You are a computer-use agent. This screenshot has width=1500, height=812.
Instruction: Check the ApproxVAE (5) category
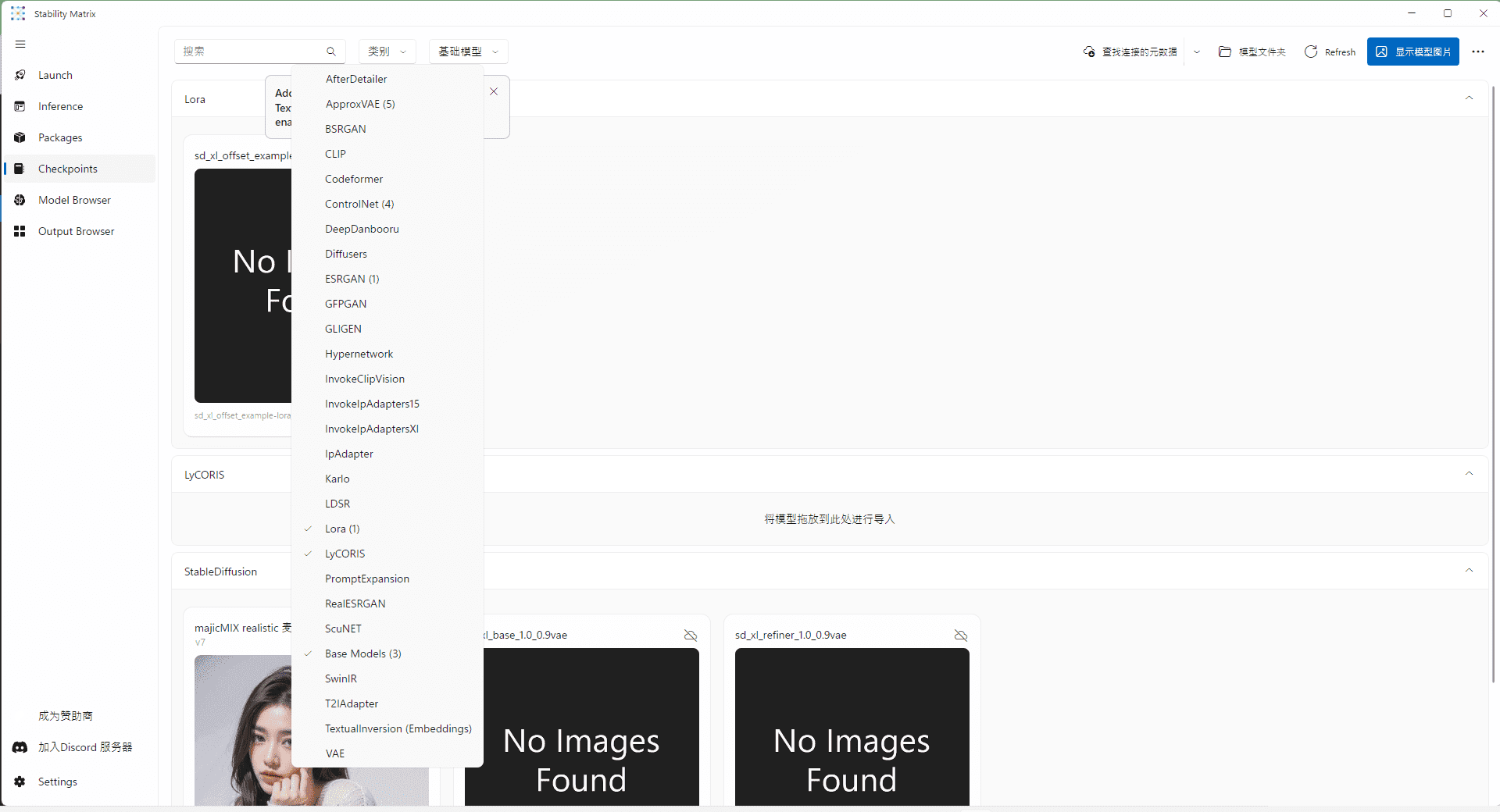tap(387, 104)
